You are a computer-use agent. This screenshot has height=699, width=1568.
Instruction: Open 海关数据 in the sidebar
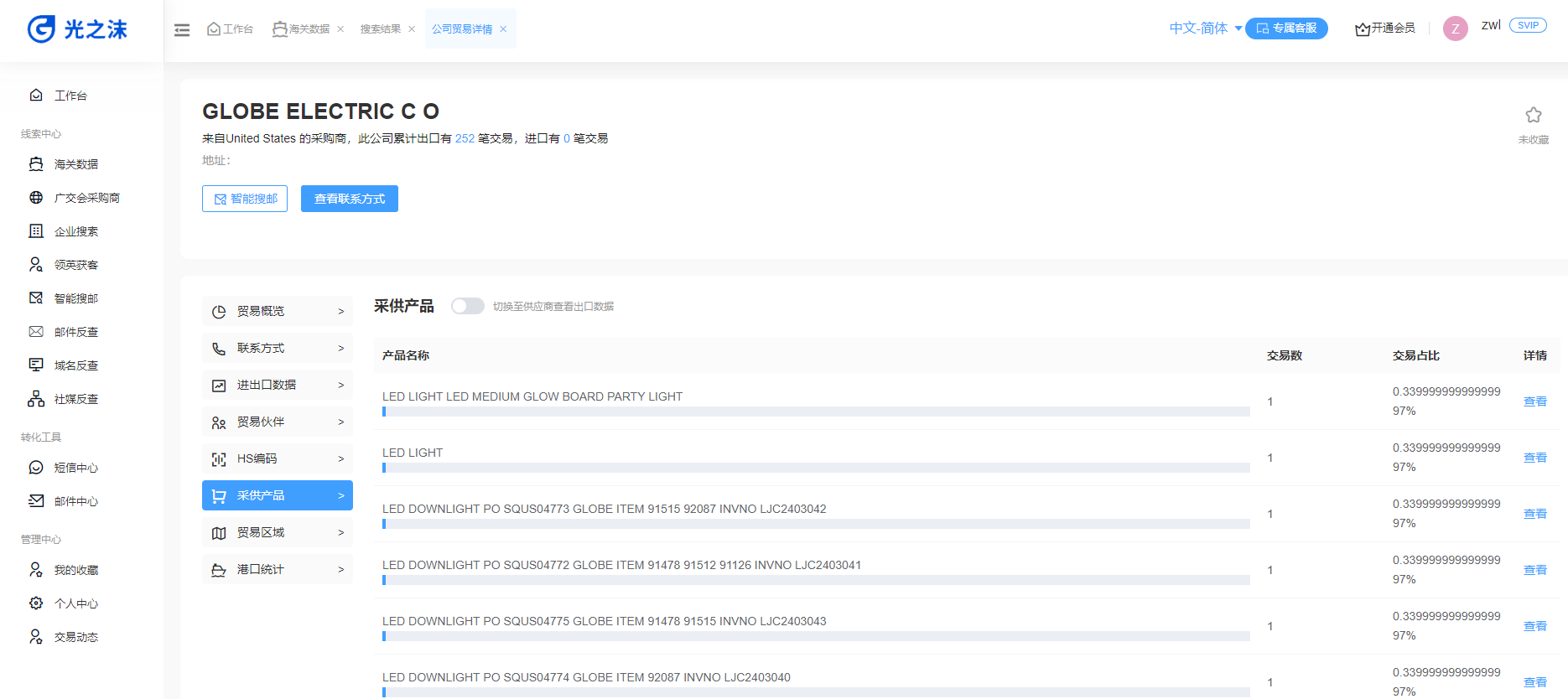[75, 164]
